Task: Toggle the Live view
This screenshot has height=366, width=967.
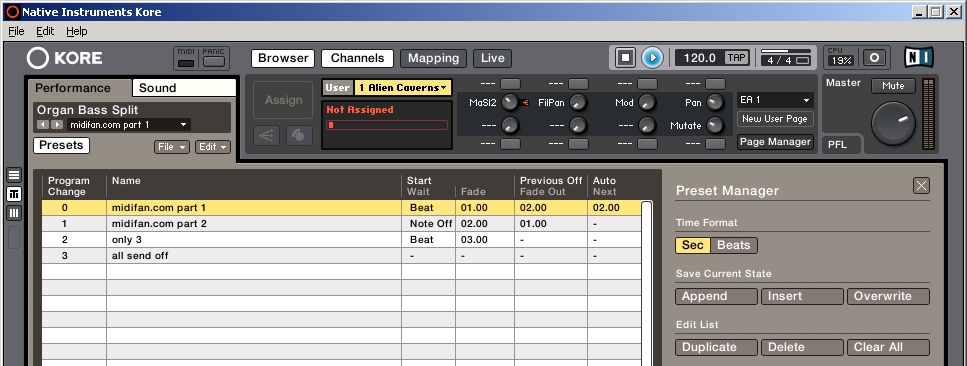Action: tap(492, 58)
